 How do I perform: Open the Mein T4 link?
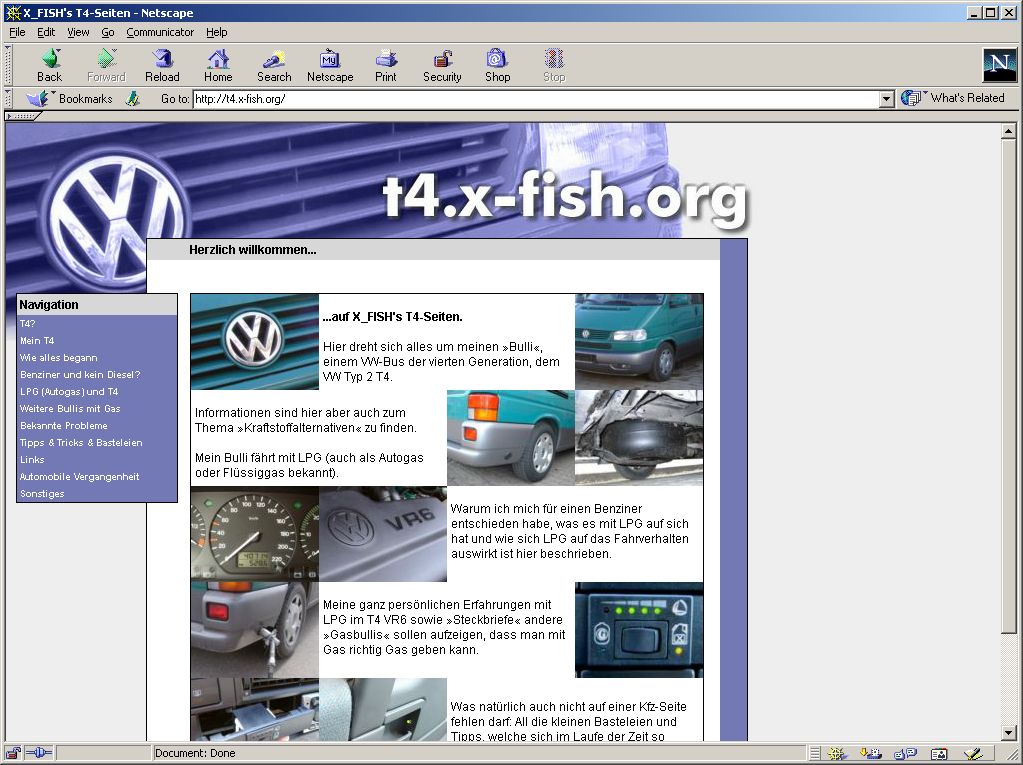(37, 340)
